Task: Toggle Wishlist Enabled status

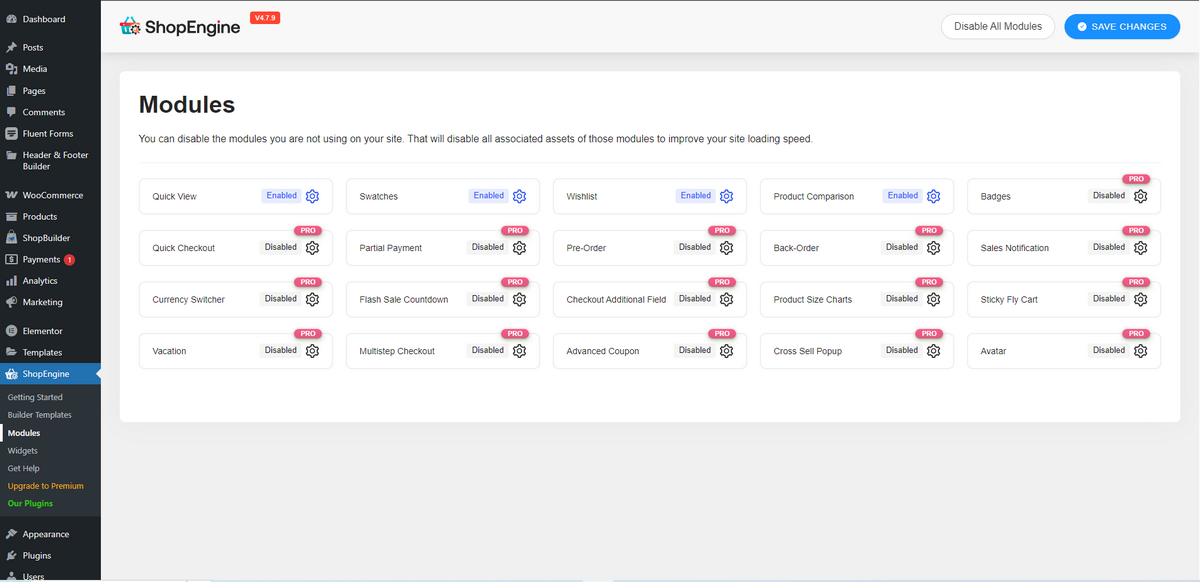Action: pos(695,196)
